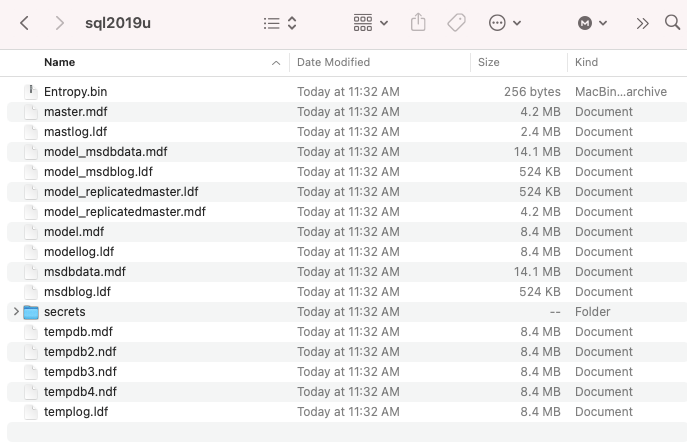Expand the secrets folder disclosure triangle

pos(15,312)
